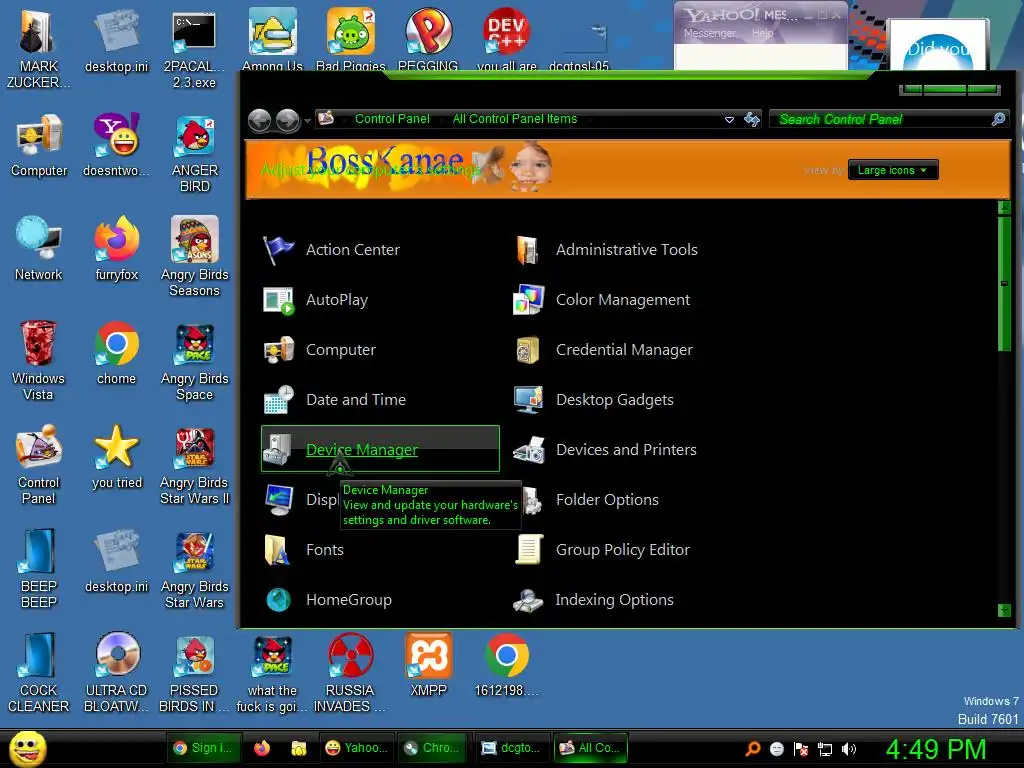Click the taskbar clock showing 4:49 PM
The height and width of the screenshot is (768, 1024).
(935, 749)
